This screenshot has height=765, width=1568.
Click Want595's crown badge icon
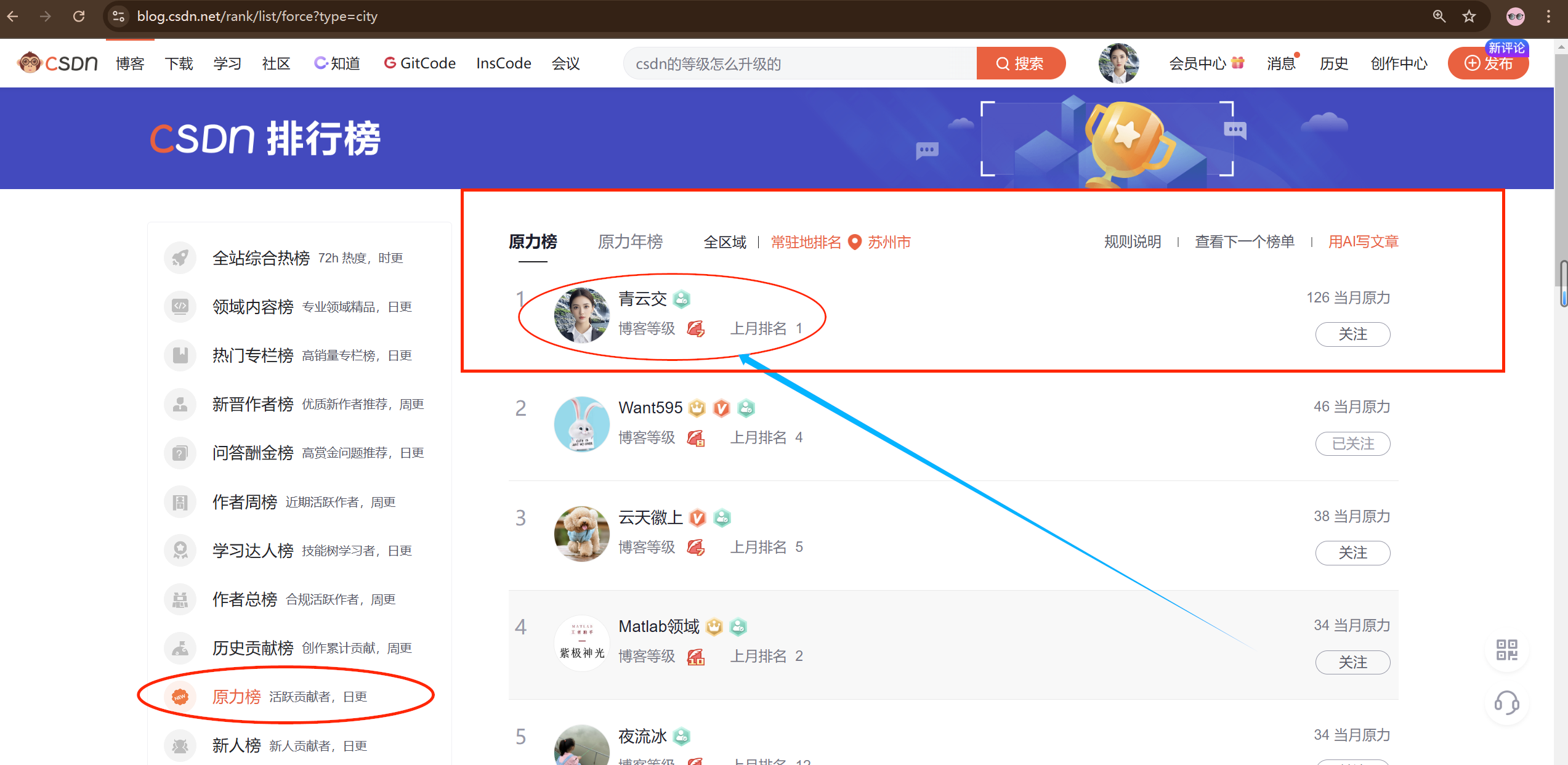point(697,408)
